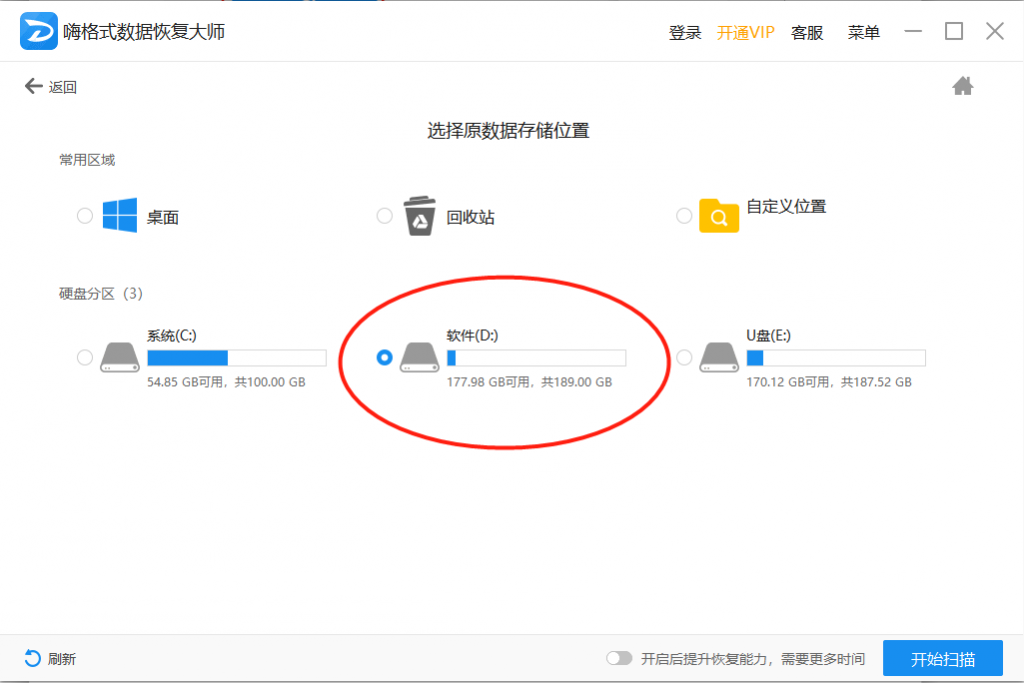
Task: Click the 系统(C:) usage bar
Action: [x=236, y=358]
